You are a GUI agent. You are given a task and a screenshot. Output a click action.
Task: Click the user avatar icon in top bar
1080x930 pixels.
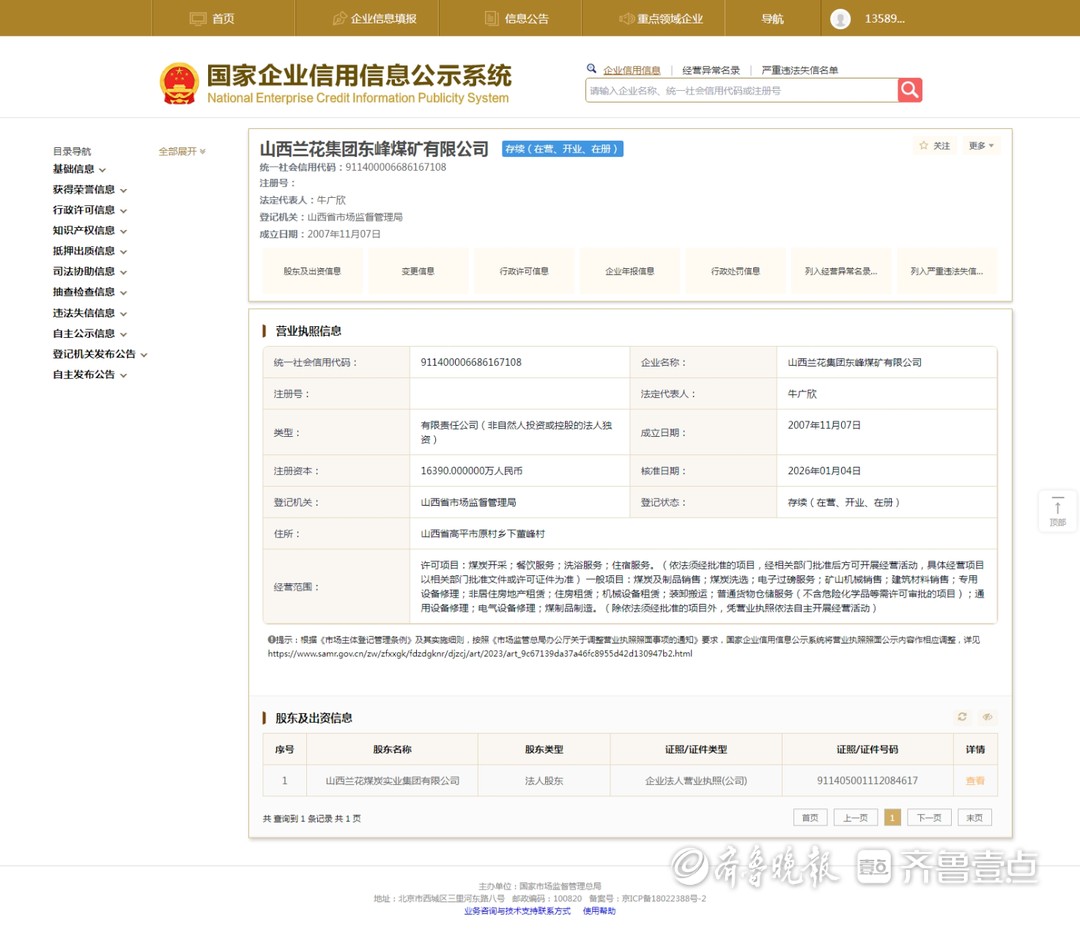point(840,19)
